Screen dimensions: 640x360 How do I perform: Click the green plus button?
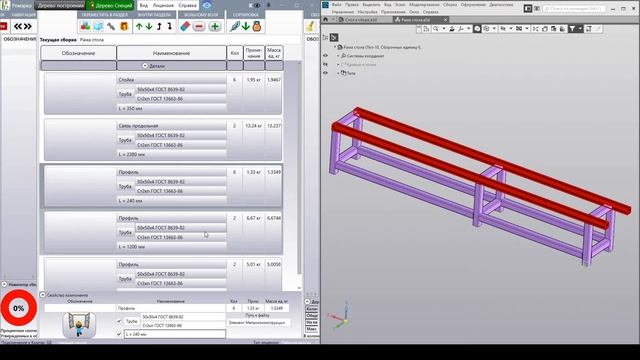click(215, 27)
